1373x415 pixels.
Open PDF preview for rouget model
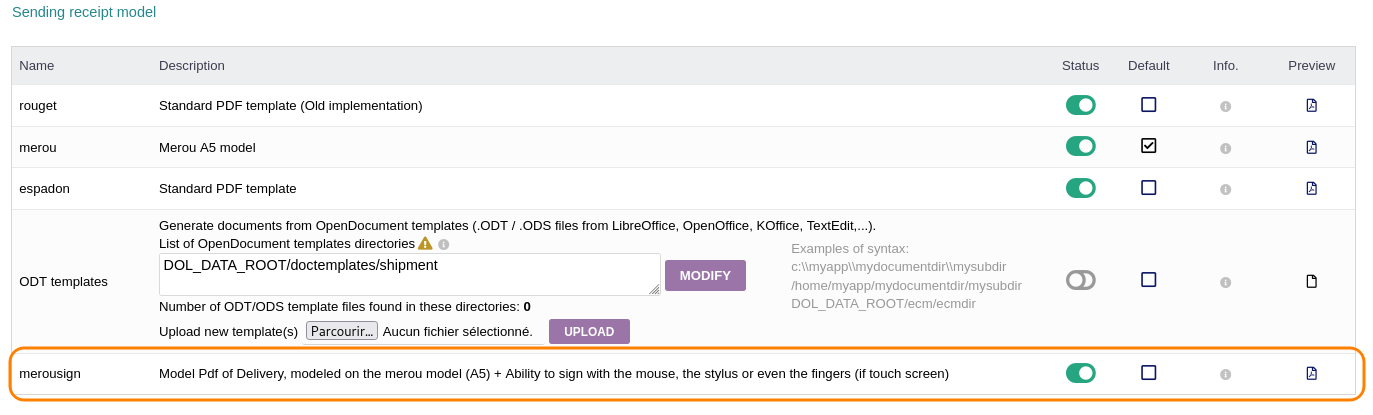(x=1311, y=105)
